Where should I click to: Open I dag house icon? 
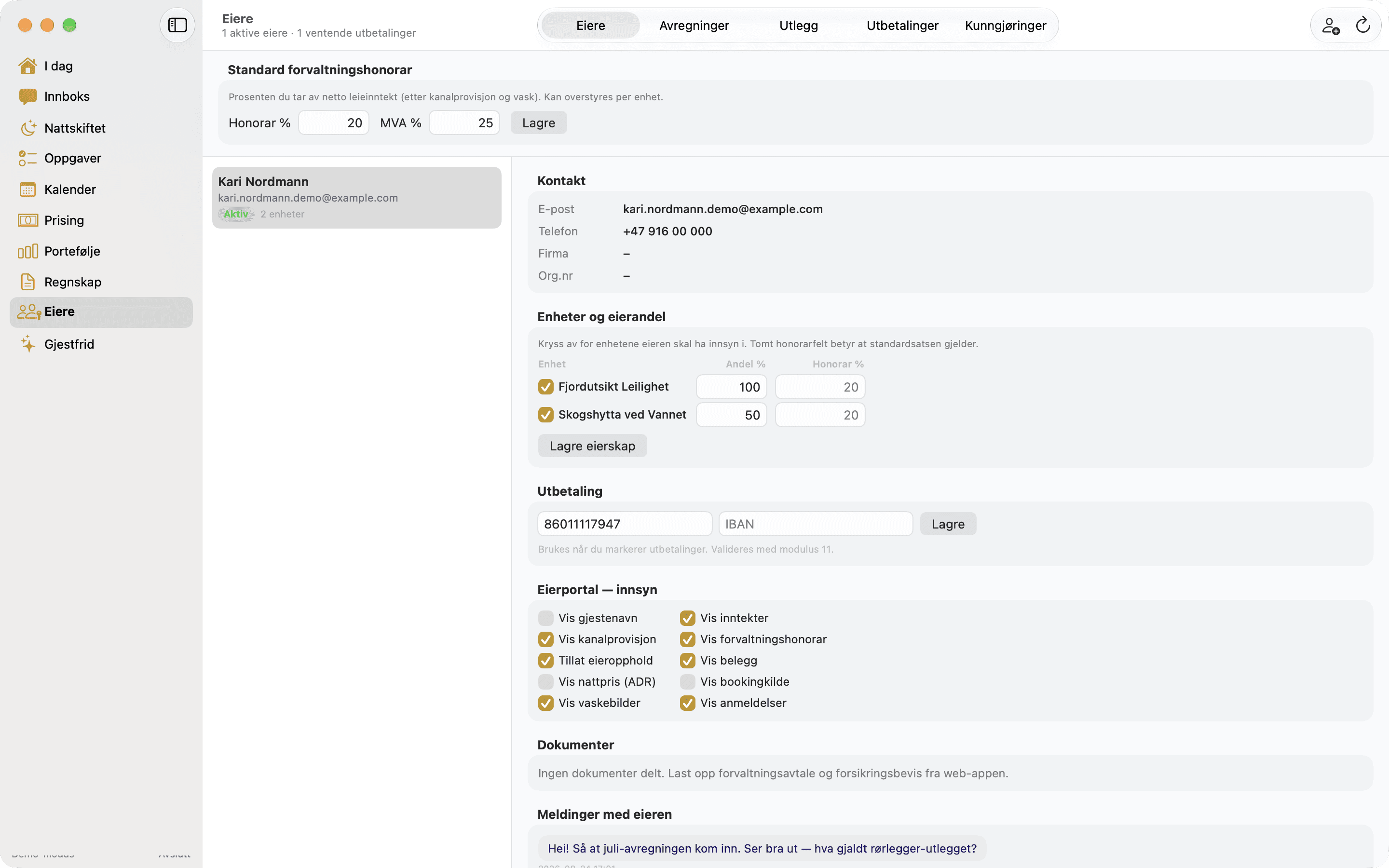(x=27, y=66)
